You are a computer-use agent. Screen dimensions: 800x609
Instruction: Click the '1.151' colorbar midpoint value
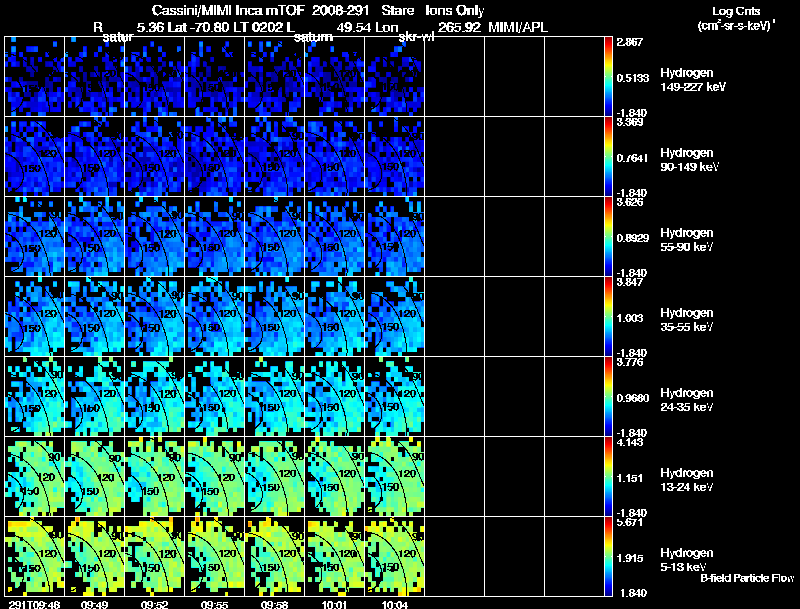point(630,478)
